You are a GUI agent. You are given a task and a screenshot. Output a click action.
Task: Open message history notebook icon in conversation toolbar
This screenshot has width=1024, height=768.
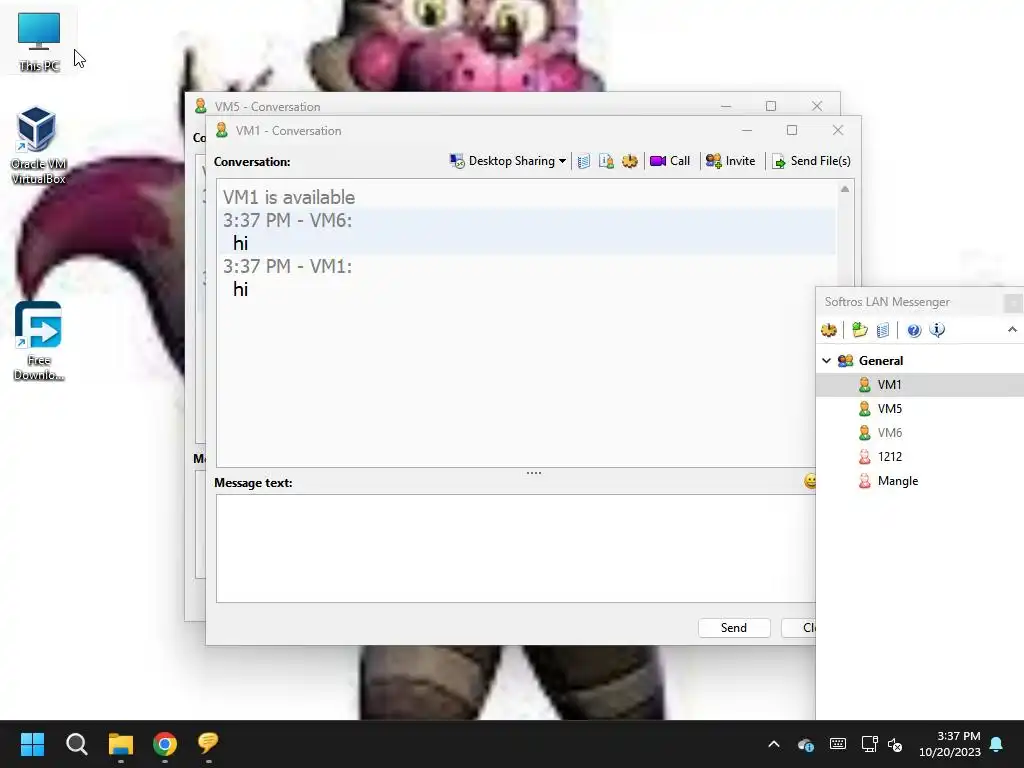584,161
